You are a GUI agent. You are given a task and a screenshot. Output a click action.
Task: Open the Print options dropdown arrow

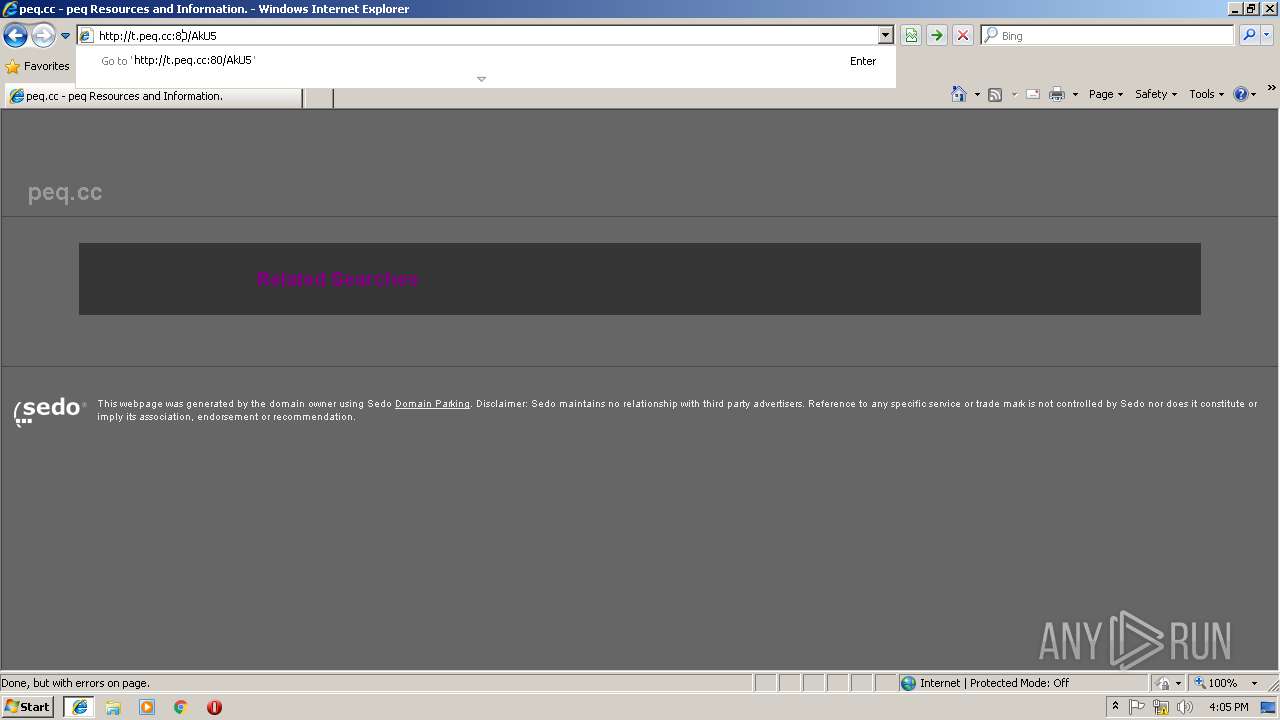[1075, 94]
